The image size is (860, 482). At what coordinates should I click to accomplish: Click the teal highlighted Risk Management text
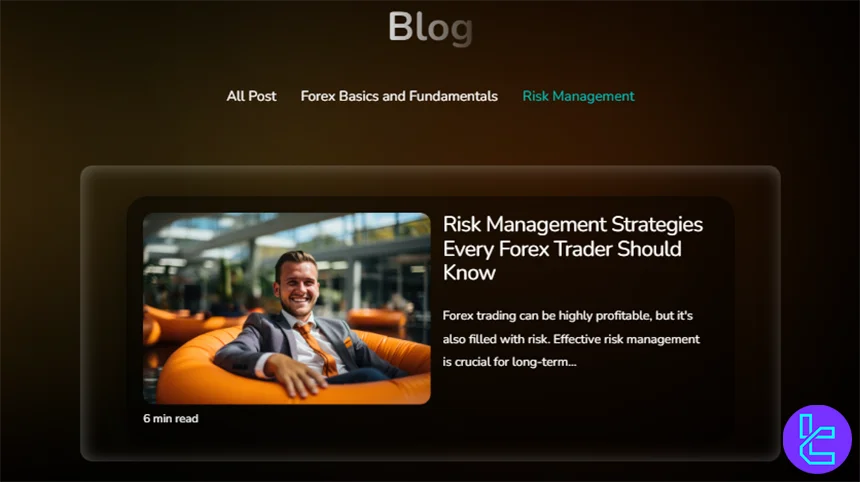(x=578, y=96)
